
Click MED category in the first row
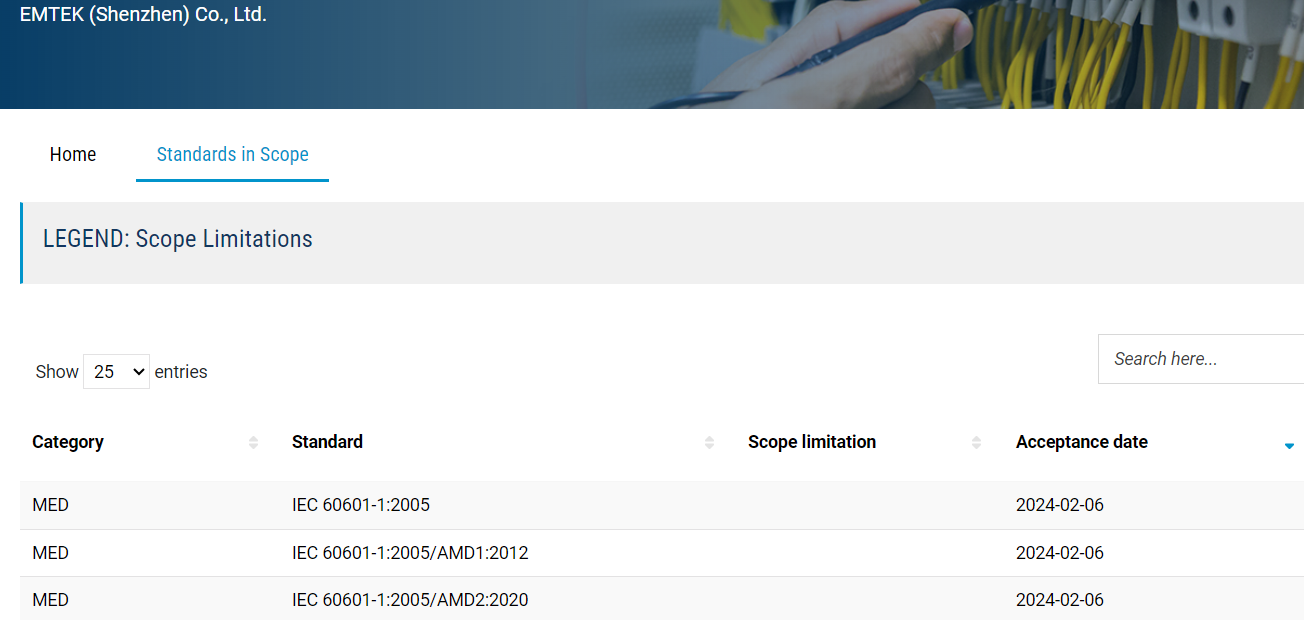[51, 505]
